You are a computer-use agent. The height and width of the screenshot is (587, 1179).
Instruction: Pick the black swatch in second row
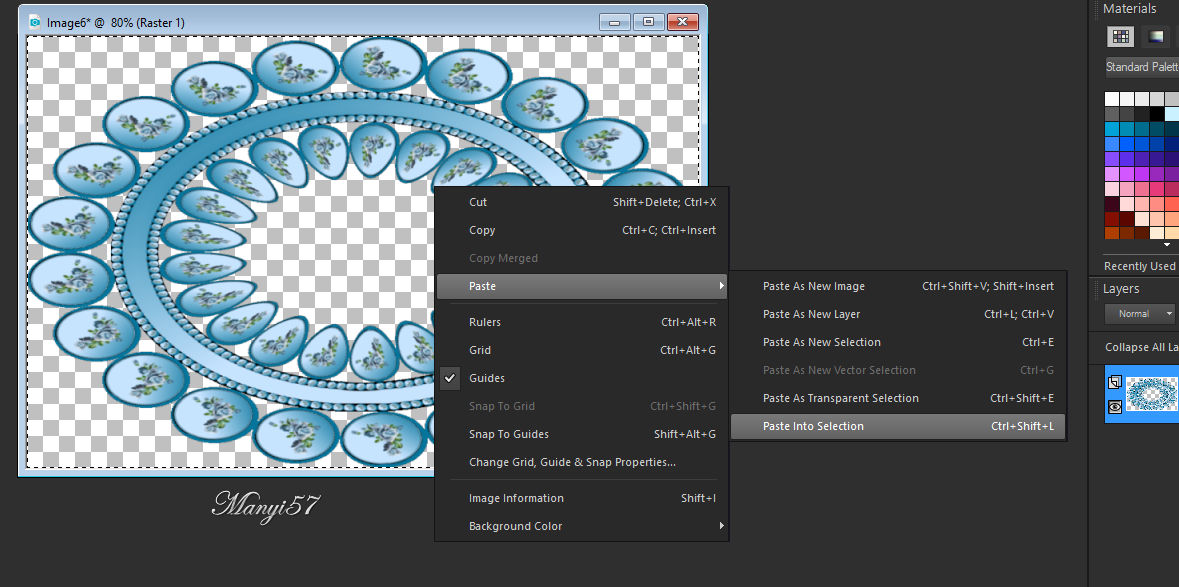click(x=1156, y=114)
